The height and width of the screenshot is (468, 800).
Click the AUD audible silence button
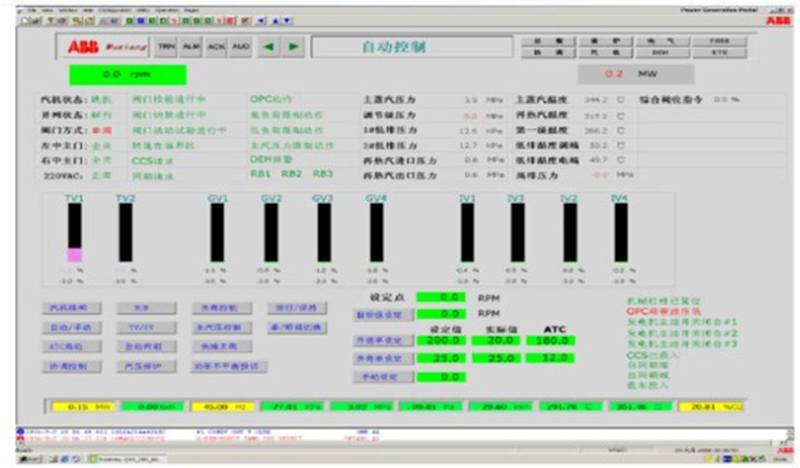[241, 47]
